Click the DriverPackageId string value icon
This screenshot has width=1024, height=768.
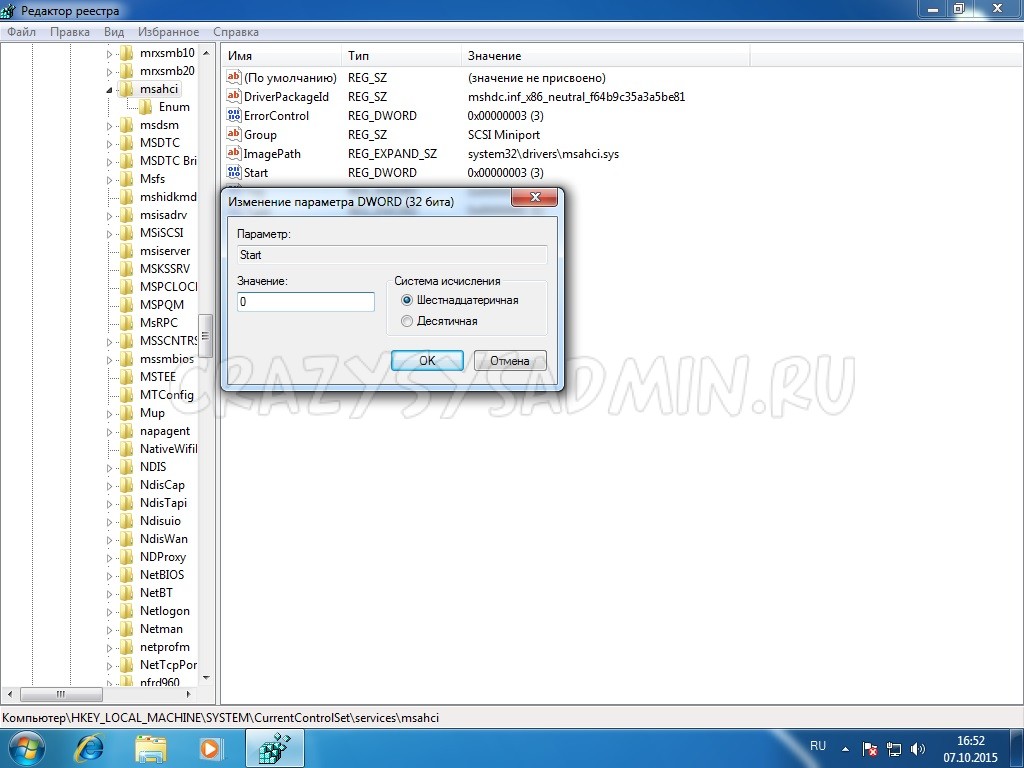coord(235,97)
